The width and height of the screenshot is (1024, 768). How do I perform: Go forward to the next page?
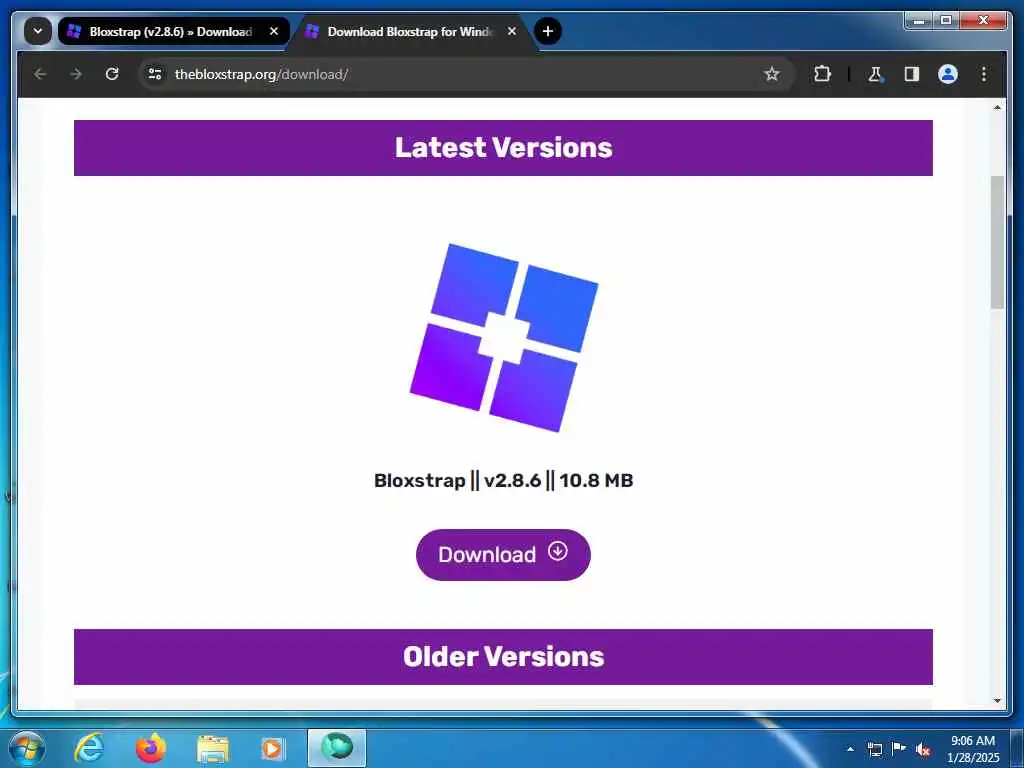76,74
